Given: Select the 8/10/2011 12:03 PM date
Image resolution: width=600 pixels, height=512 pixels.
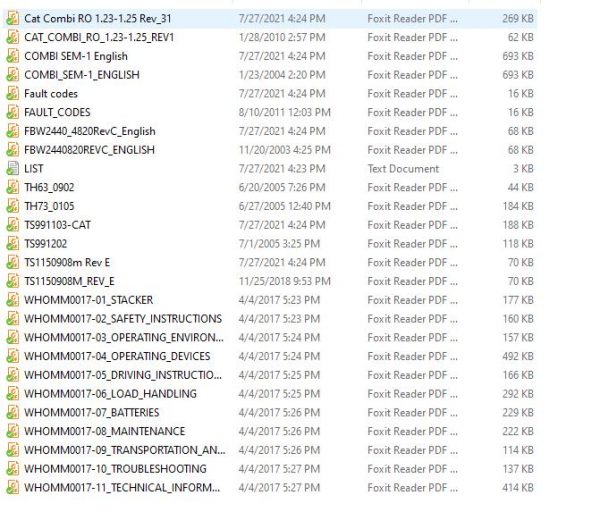Looking at the screenshot, I should pyautogui.click(x=285, y=112).
